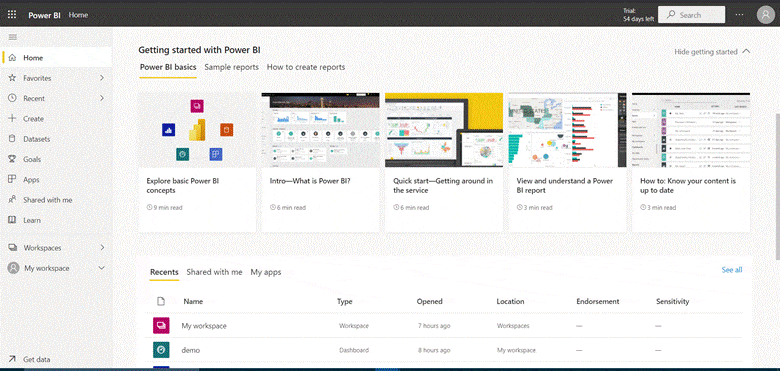Collapse getting started section chevron
The width and height of the screenshot is (780, 371).
click(746, 51)
